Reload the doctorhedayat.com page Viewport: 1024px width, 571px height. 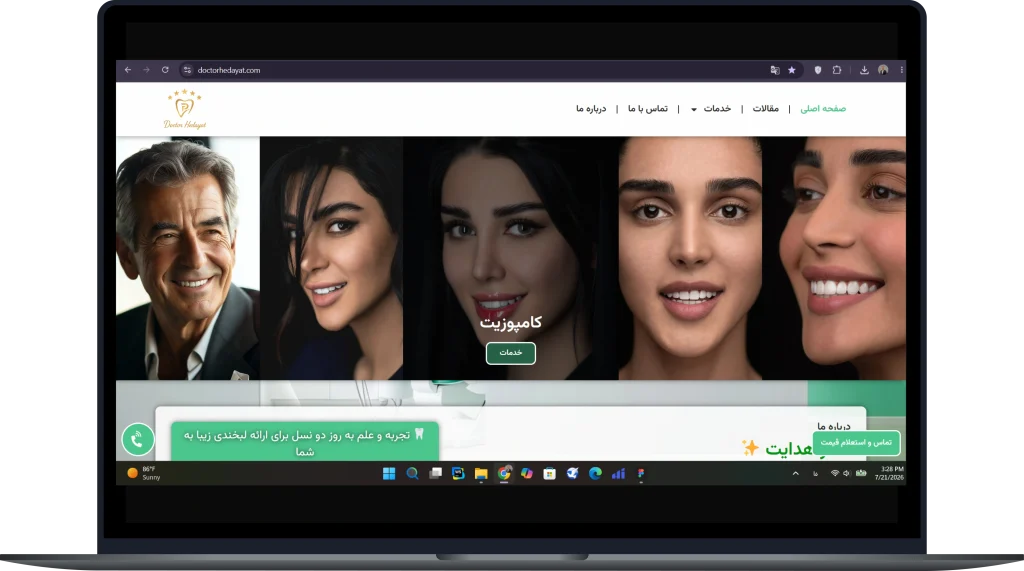point(165,70)
